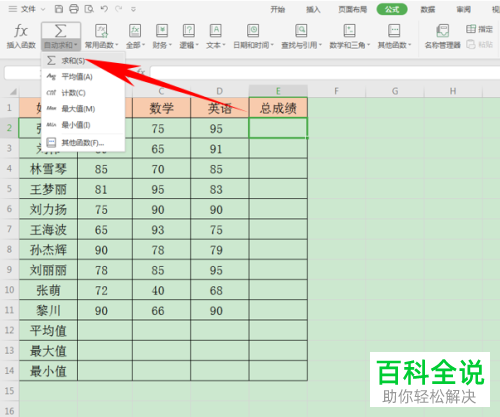Viewport: 500px width, 417px height.
Task: Open the Text functions icon
Action: click(x=216, y=31)
